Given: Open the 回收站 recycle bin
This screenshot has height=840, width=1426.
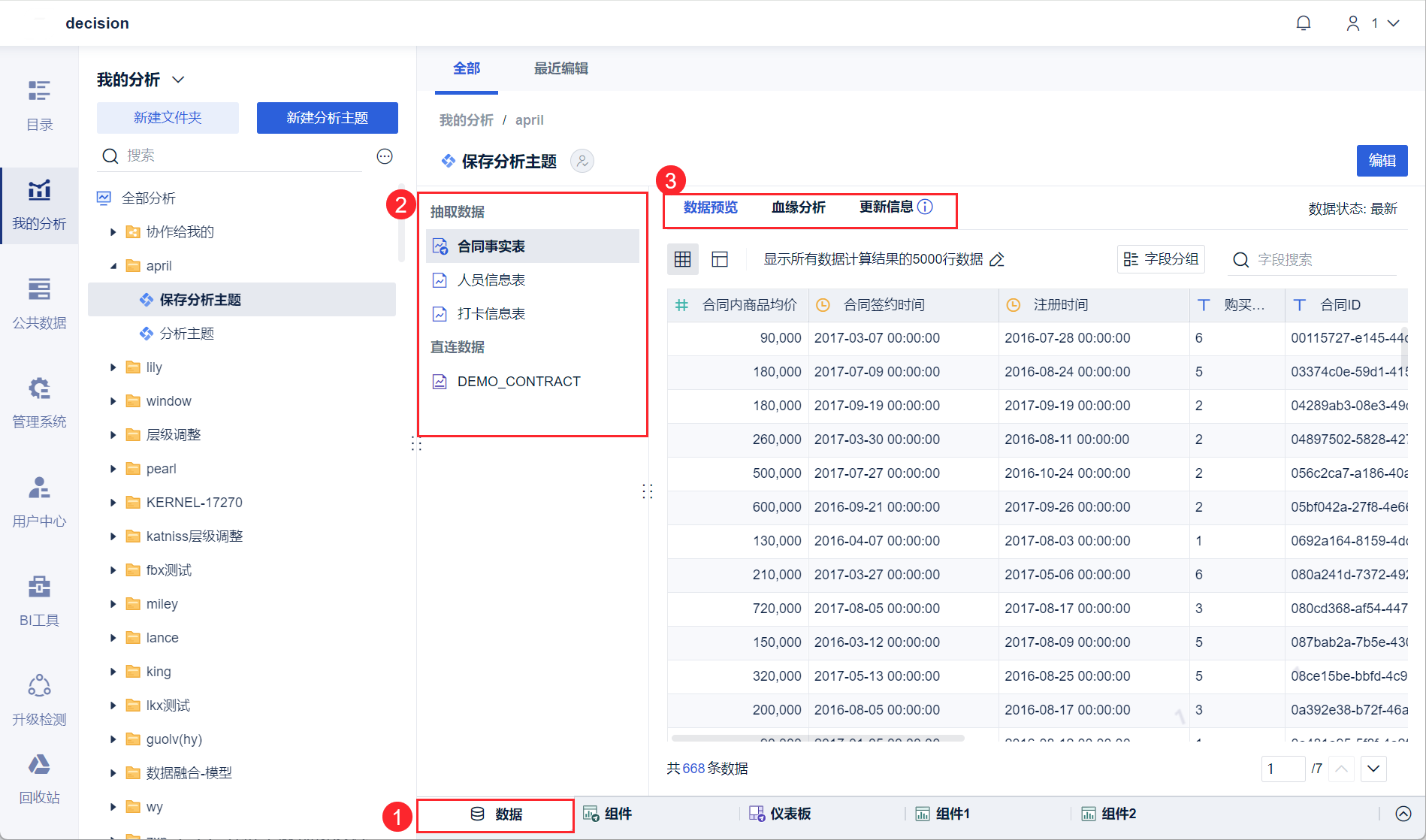Looking at the screenshot, I should 39,779.
